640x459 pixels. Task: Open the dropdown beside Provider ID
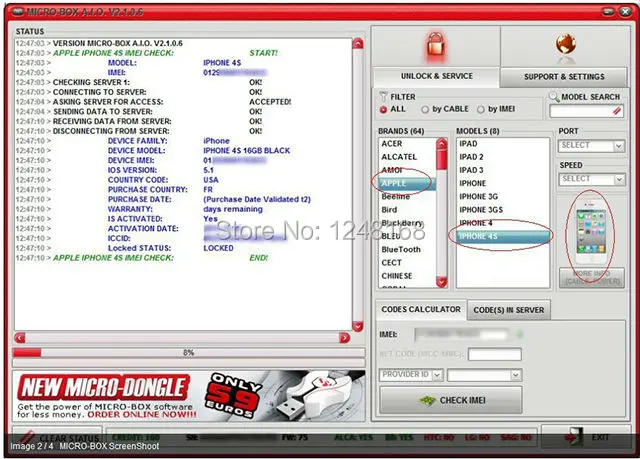(484, 375)
